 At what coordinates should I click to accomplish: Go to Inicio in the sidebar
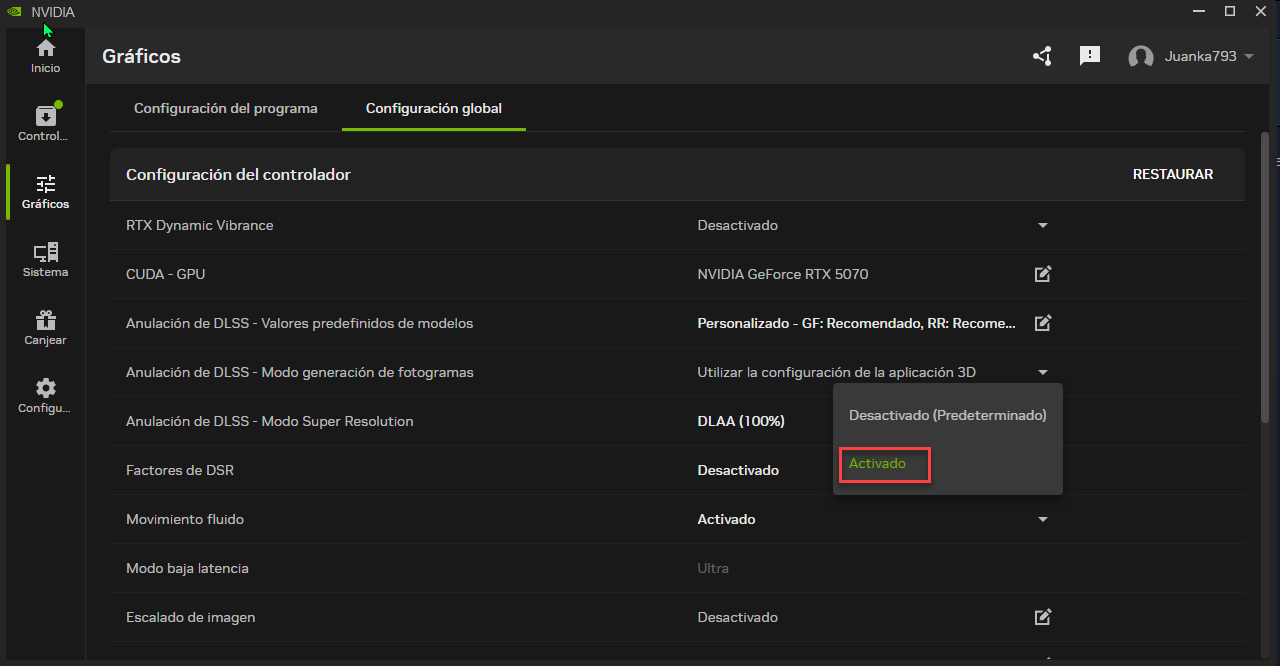(45, 56)
